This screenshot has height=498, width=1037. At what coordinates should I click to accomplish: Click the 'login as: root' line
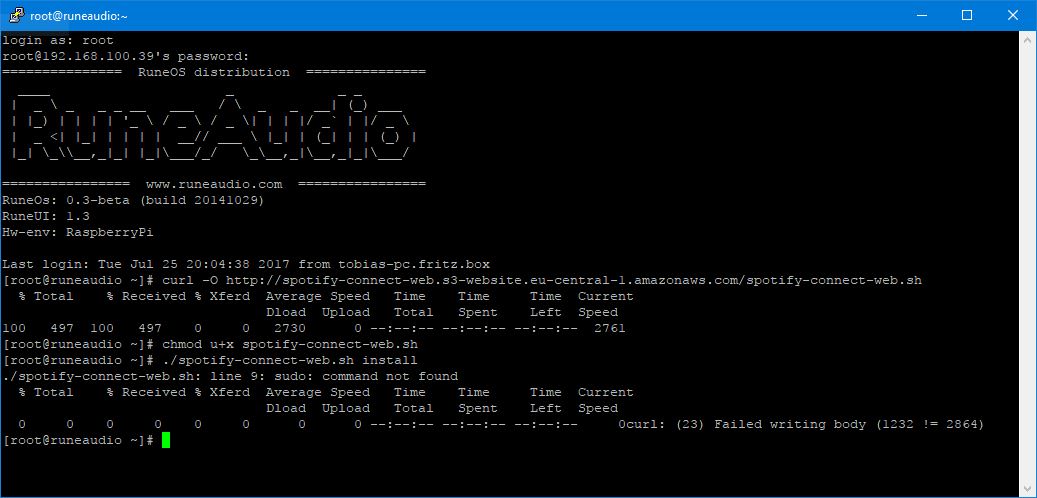(58, 40)
